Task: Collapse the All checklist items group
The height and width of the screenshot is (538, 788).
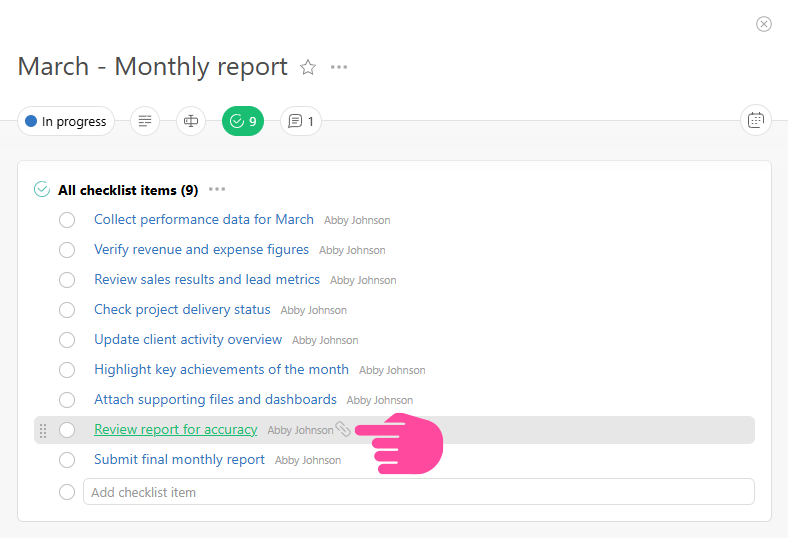Action: pos(42,189)
